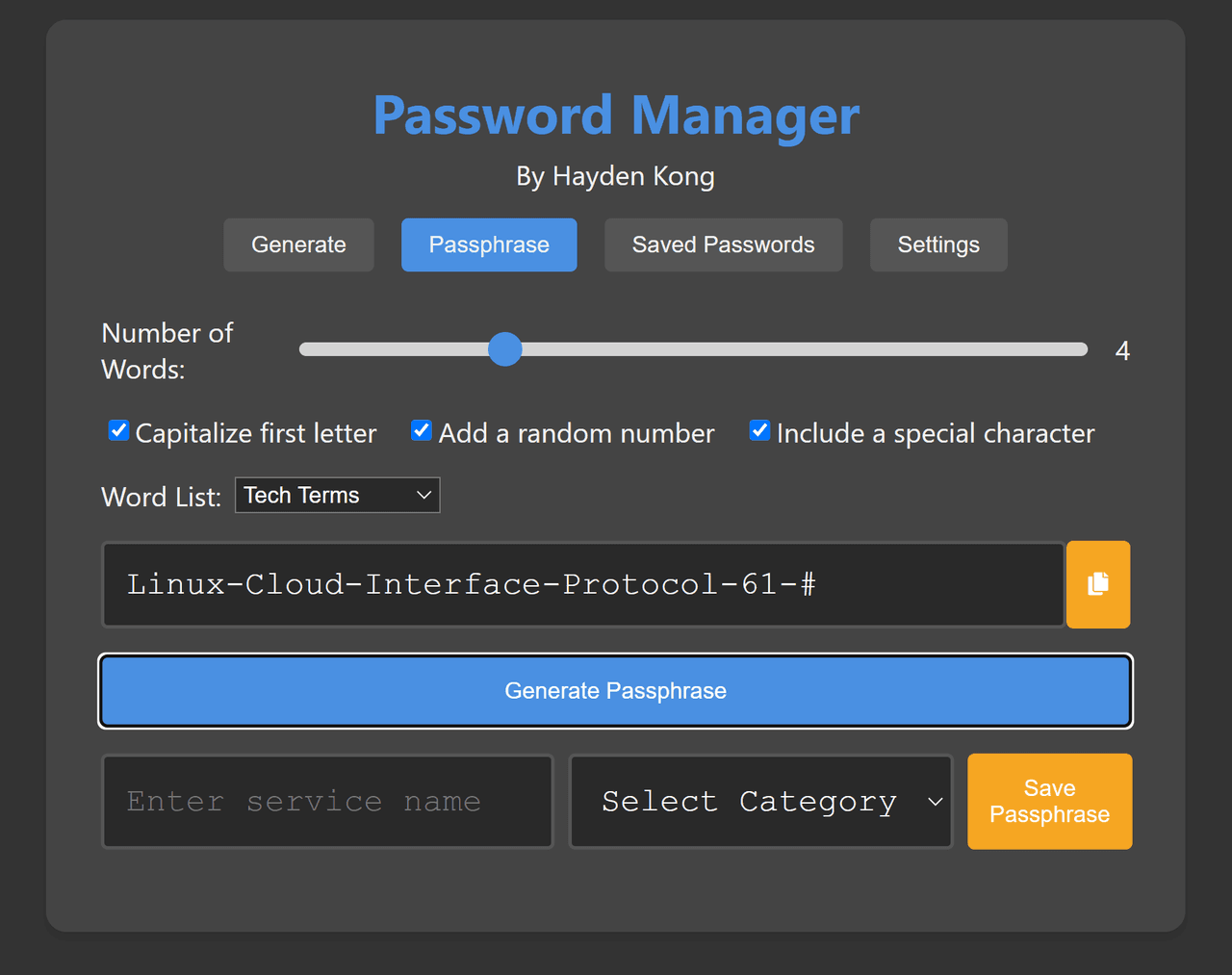Click the Word List dropdown chevron arrow

click(423, 495)
